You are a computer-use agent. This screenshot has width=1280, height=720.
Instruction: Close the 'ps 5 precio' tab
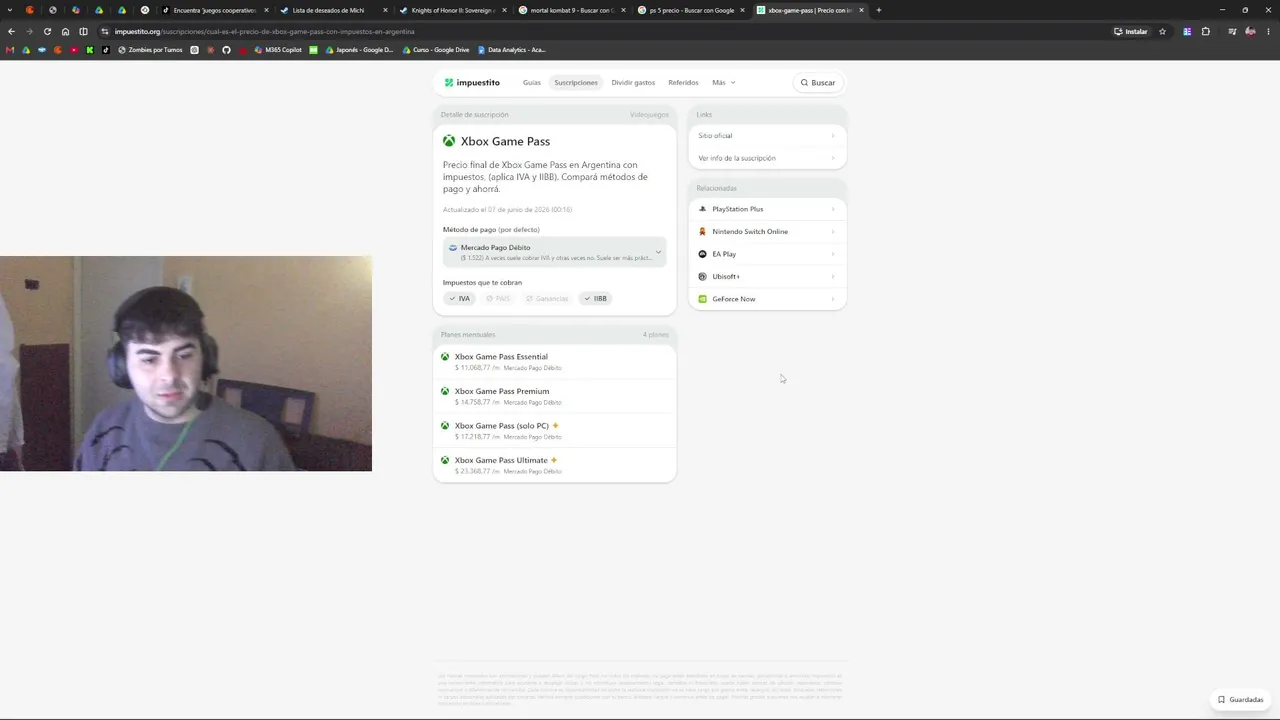[742, 10]
